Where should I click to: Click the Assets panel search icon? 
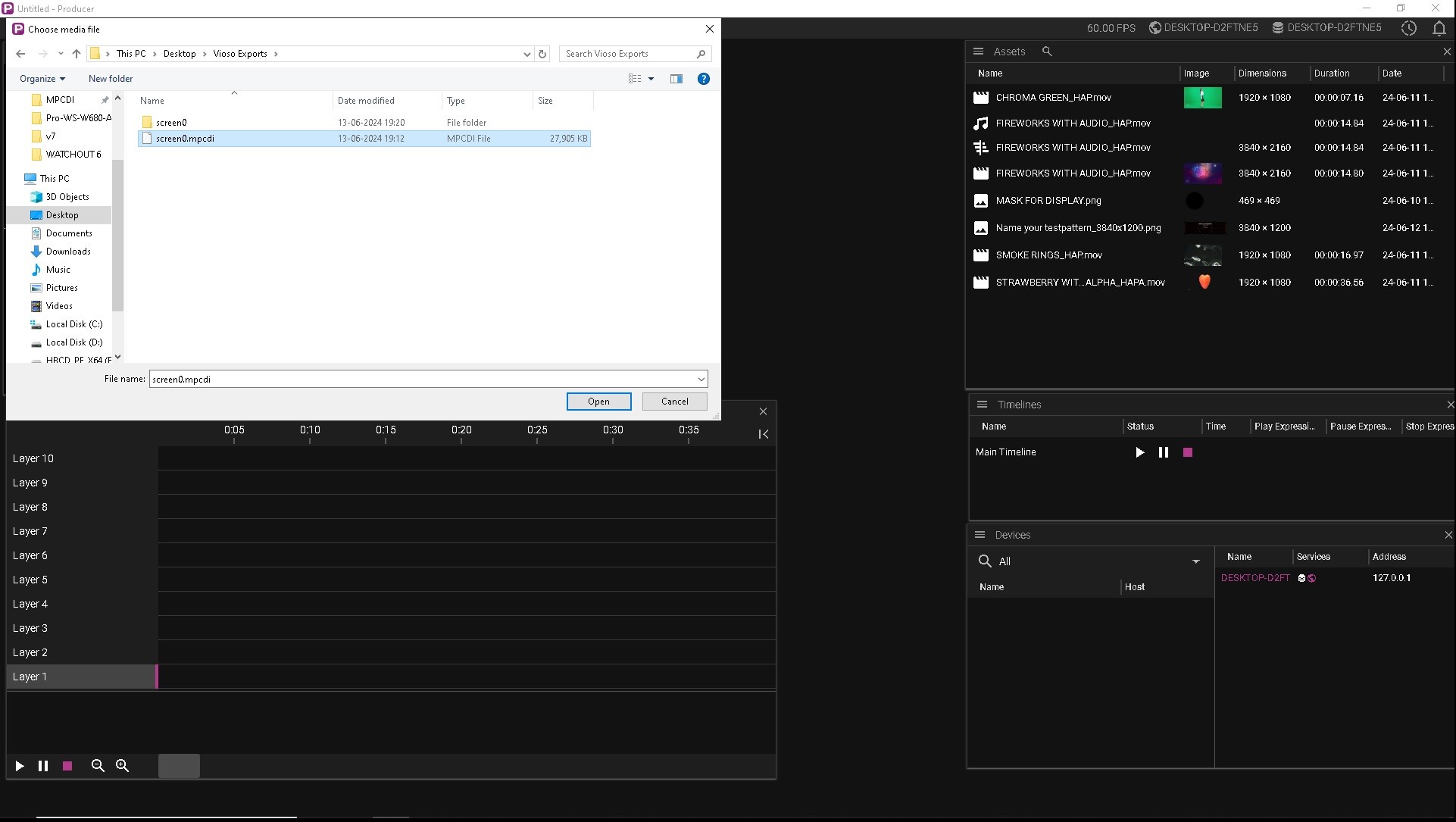click(1047, 52)
